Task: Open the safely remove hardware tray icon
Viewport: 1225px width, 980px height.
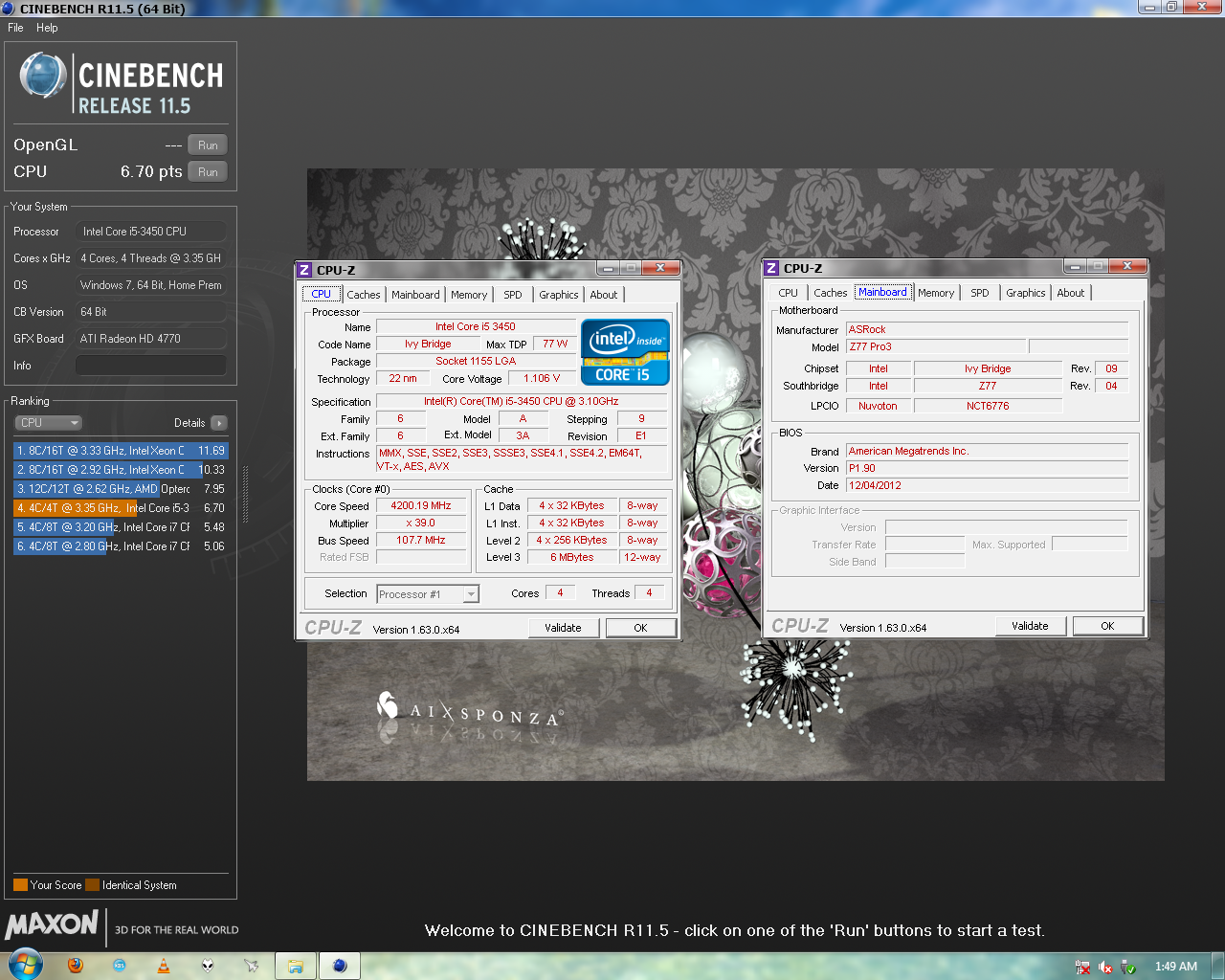Action: 1128,967
